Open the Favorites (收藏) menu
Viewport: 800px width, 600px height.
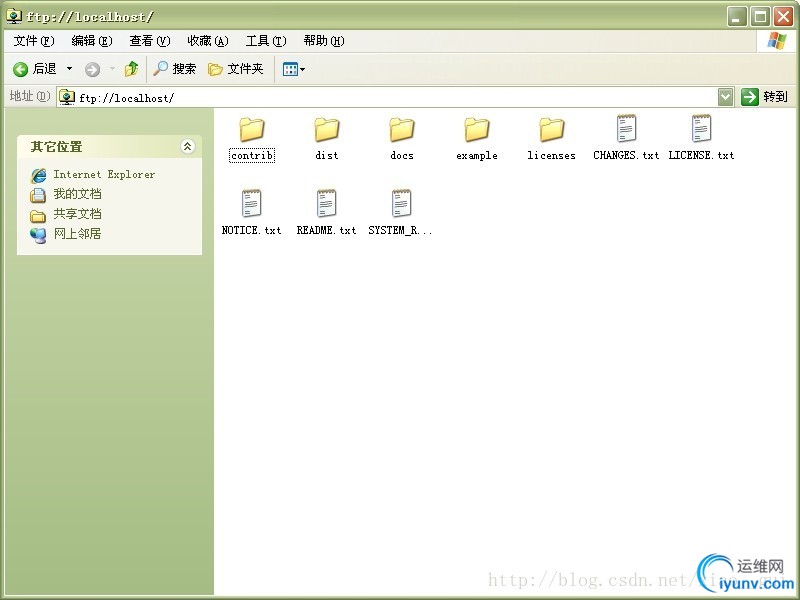tap(208, 41)
